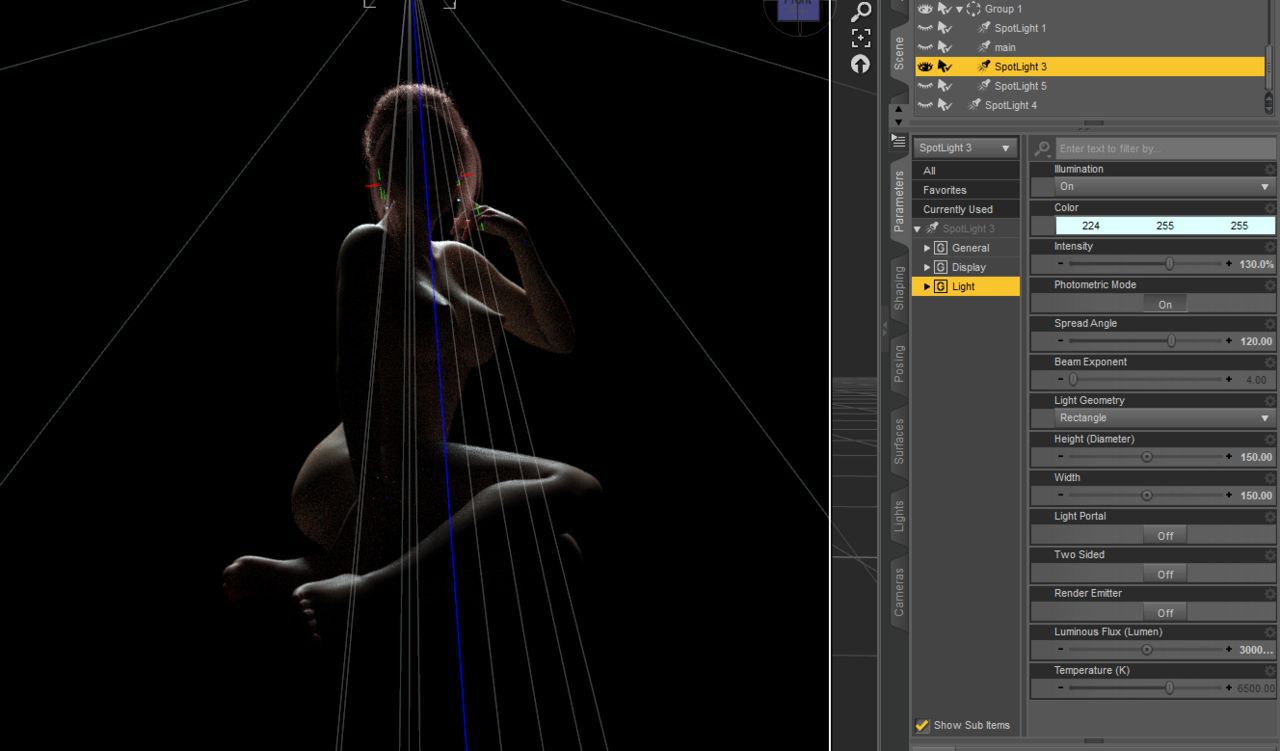Screen dimensions: 1280x751
Task: Toggle selectable arrow for SpotLight 3
Action: click(x=945, y=66)
